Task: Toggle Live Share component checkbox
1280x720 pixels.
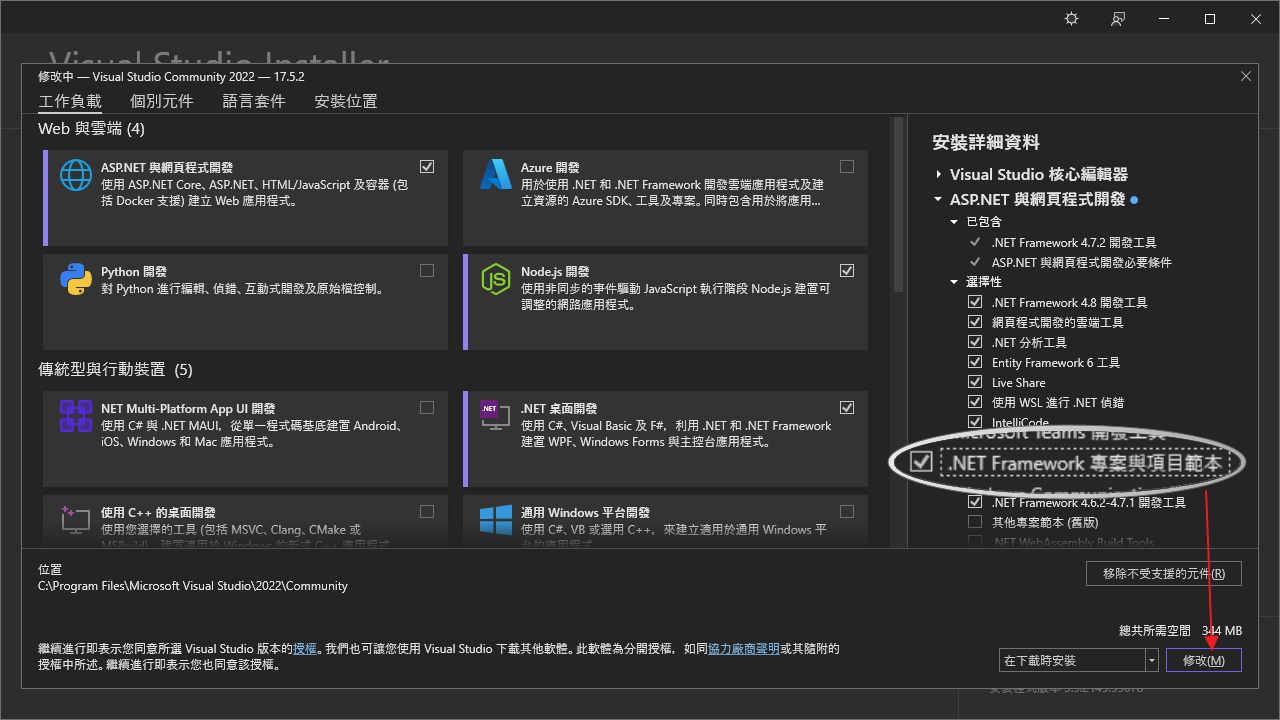Action: click(975, 382)
